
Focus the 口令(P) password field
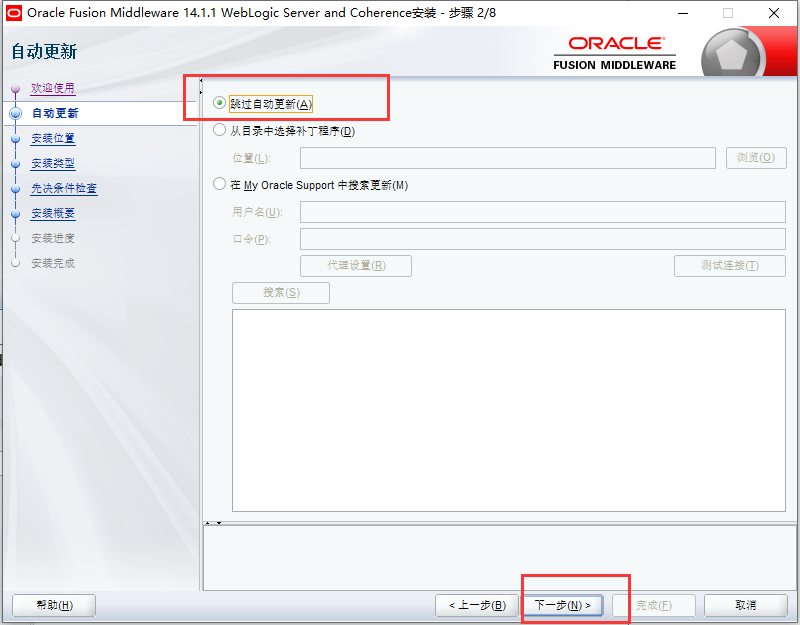coord(543,239)
